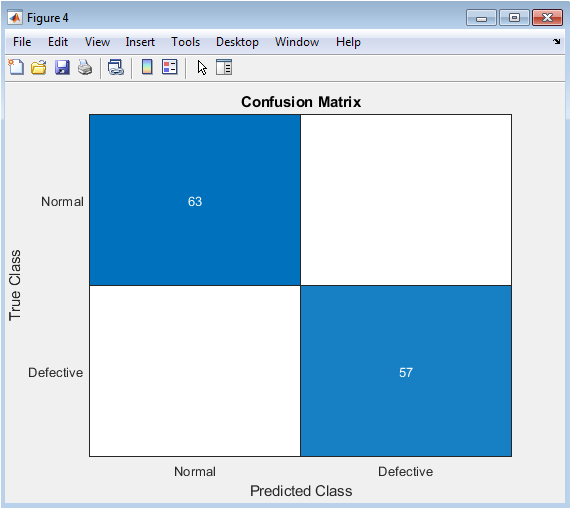
Task: Toggle the Edit Plot arrow tool
Action: point(202,68)
